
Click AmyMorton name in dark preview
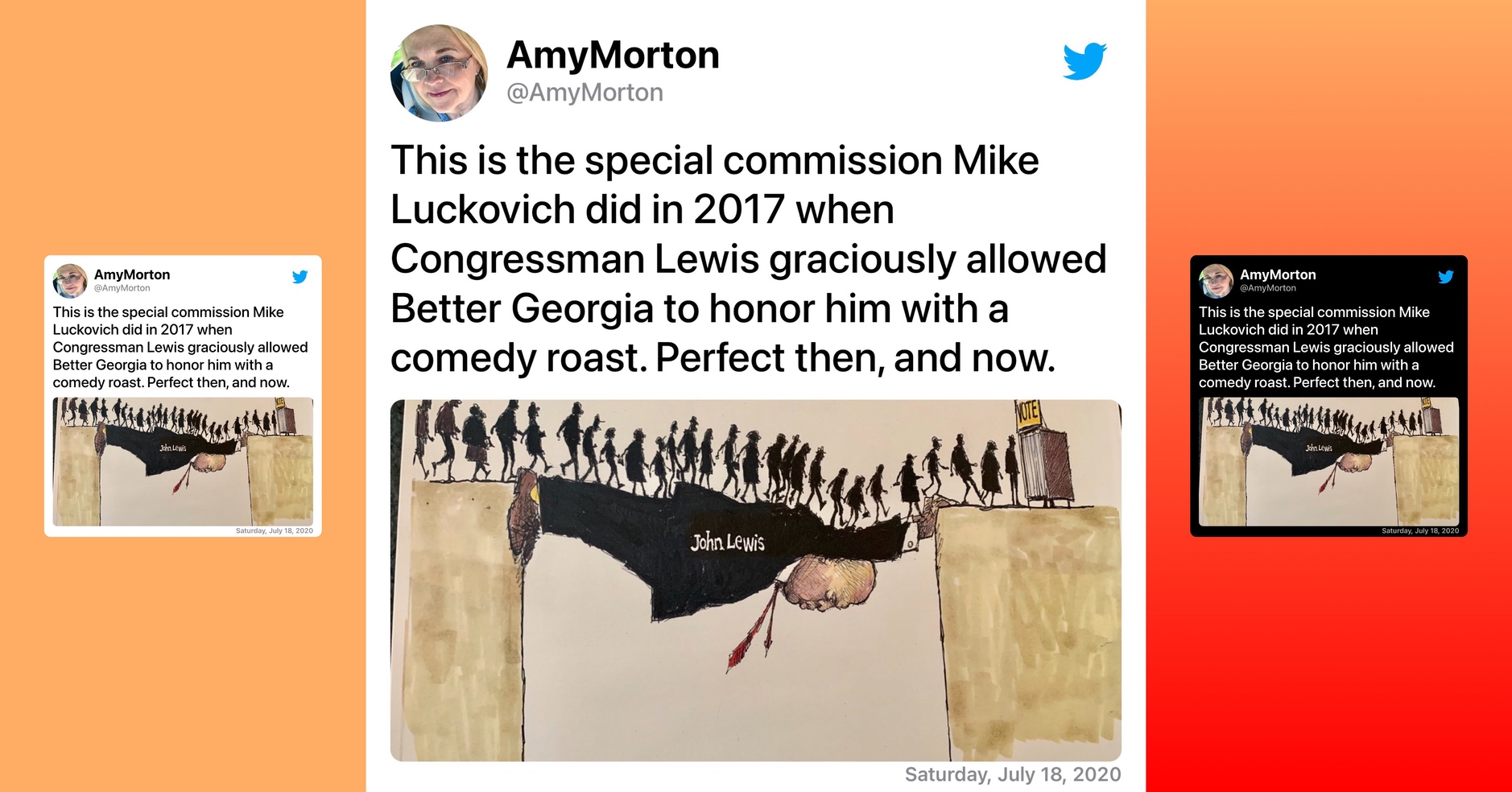(x=1278, y=274)
